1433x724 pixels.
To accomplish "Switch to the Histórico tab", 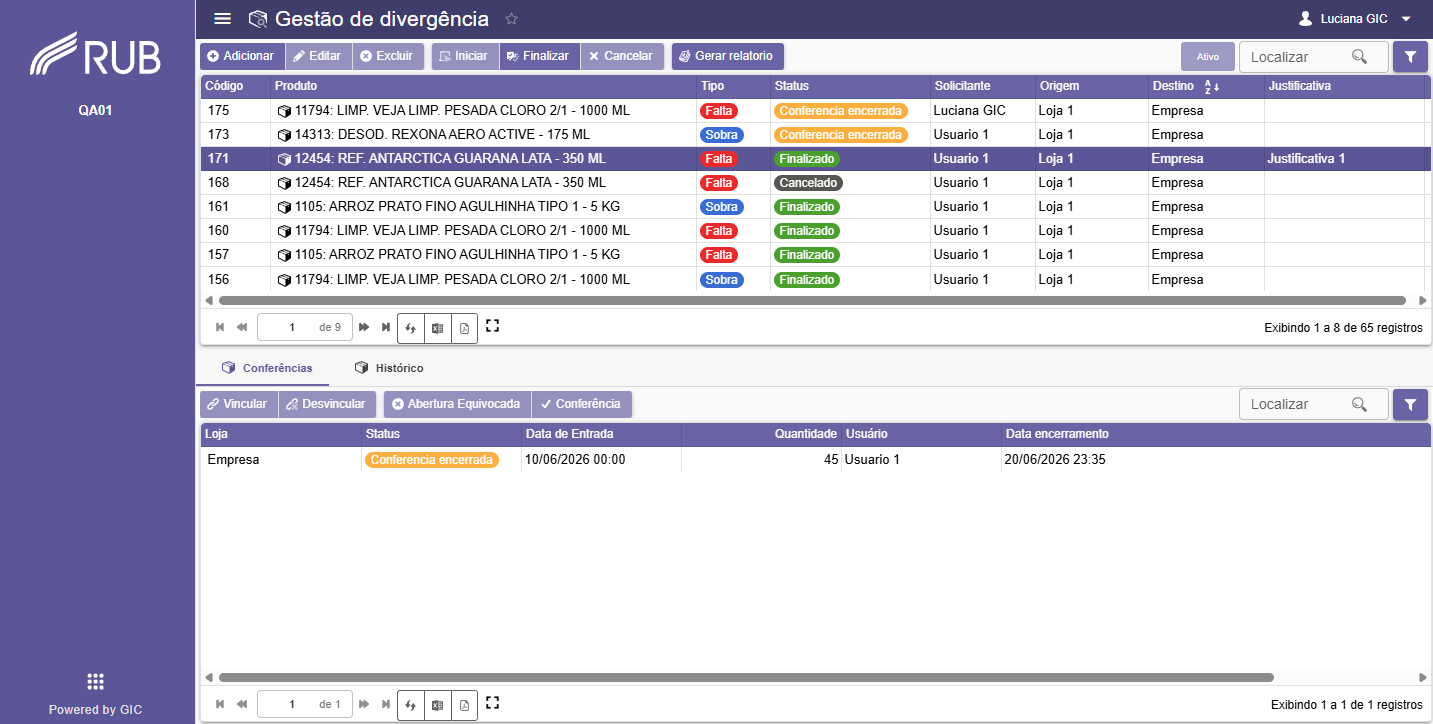I will click(x=389, y=368).
